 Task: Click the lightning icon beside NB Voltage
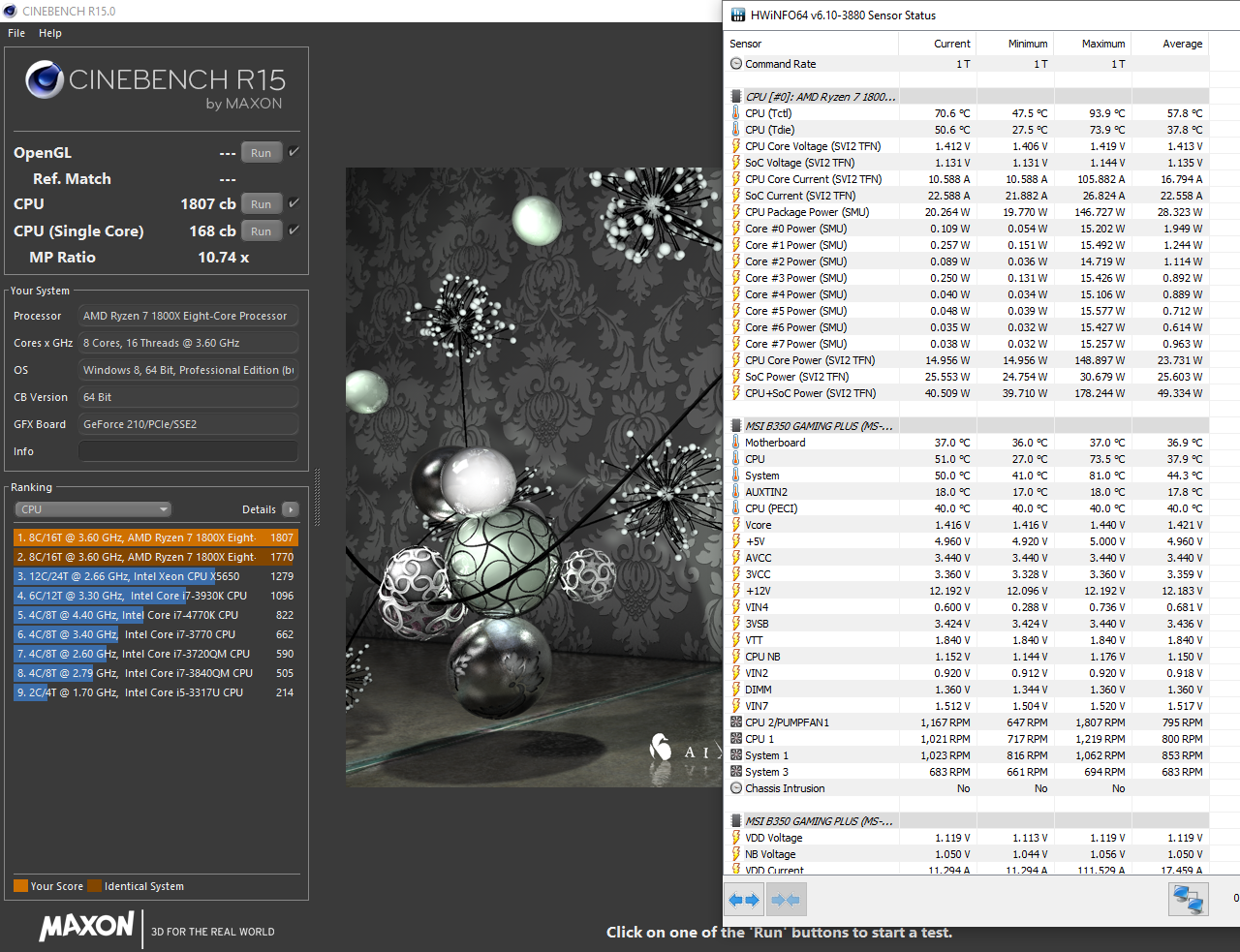tap(736, 854)
